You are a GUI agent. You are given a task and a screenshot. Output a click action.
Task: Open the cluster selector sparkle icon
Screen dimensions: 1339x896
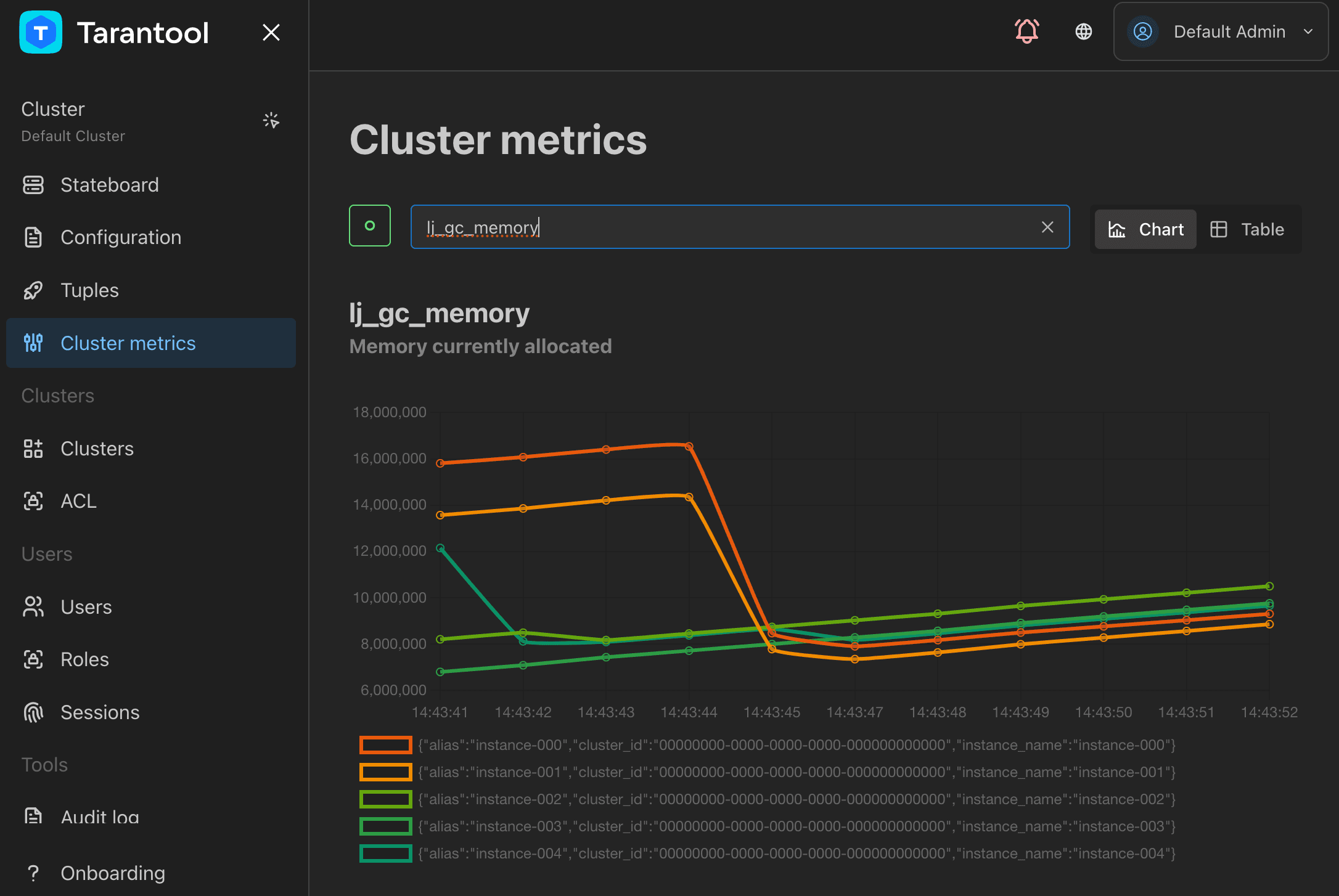pos(271,120)
